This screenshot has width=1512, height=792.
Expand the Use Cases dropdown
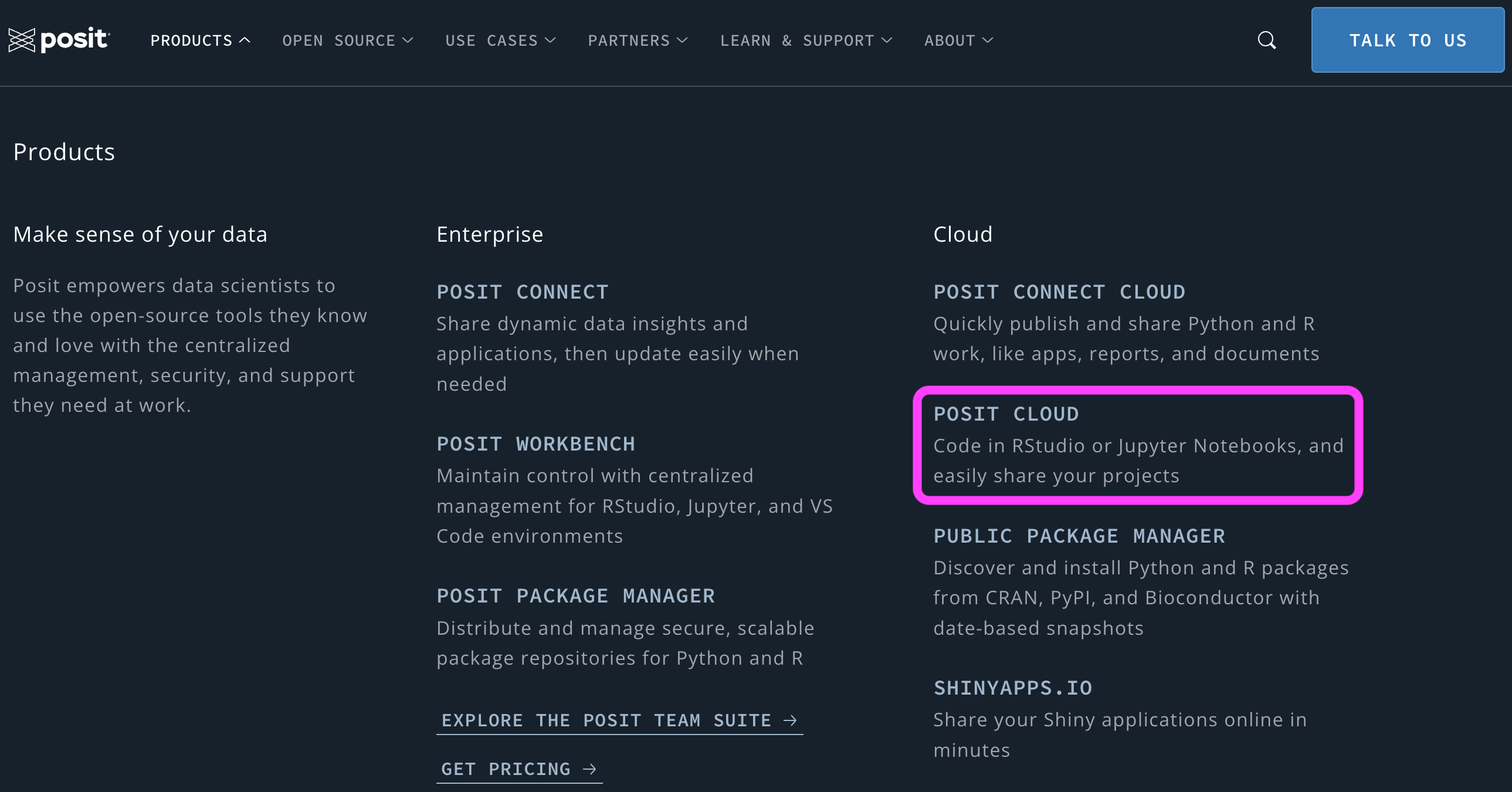501,40
